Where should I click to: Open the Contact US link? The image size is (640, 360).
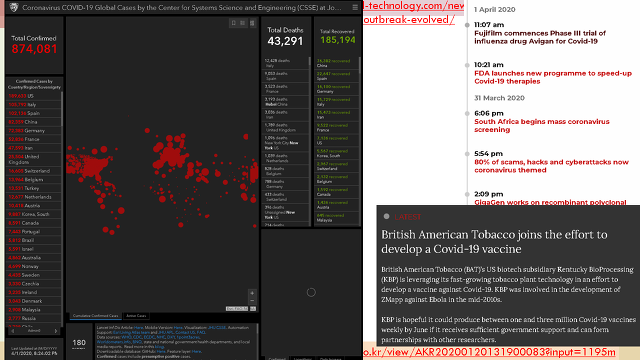185,332
